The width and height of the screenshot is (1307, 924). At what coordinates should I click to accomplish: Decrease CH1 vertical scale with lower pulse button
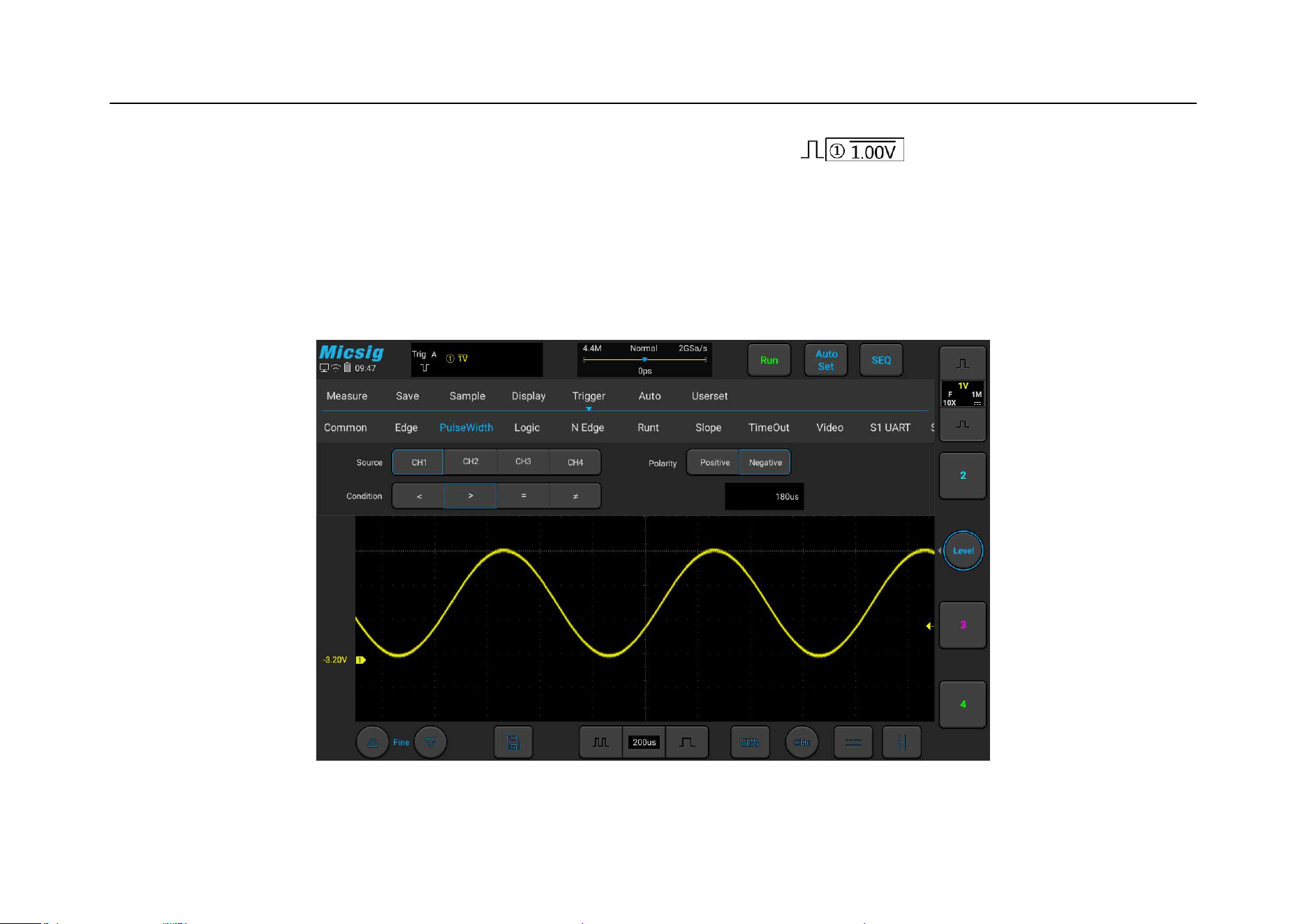(x=963, y=424)
